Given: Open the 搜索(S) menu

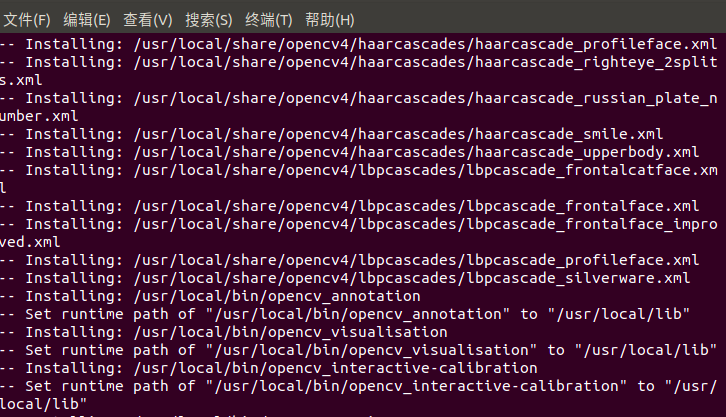Looking at the screenshot, I should pos(208,20).
